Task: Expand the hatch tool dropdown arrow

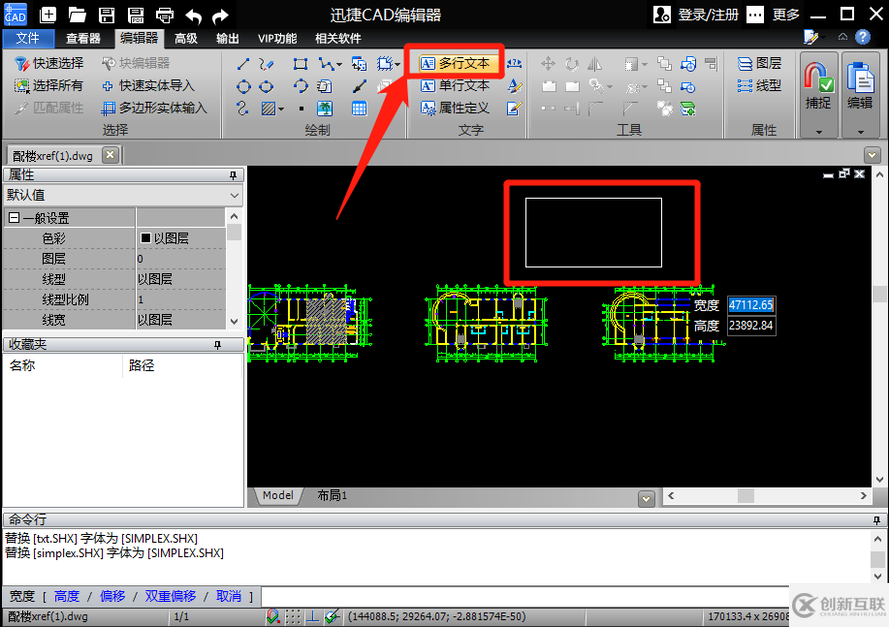Action: 281,109
